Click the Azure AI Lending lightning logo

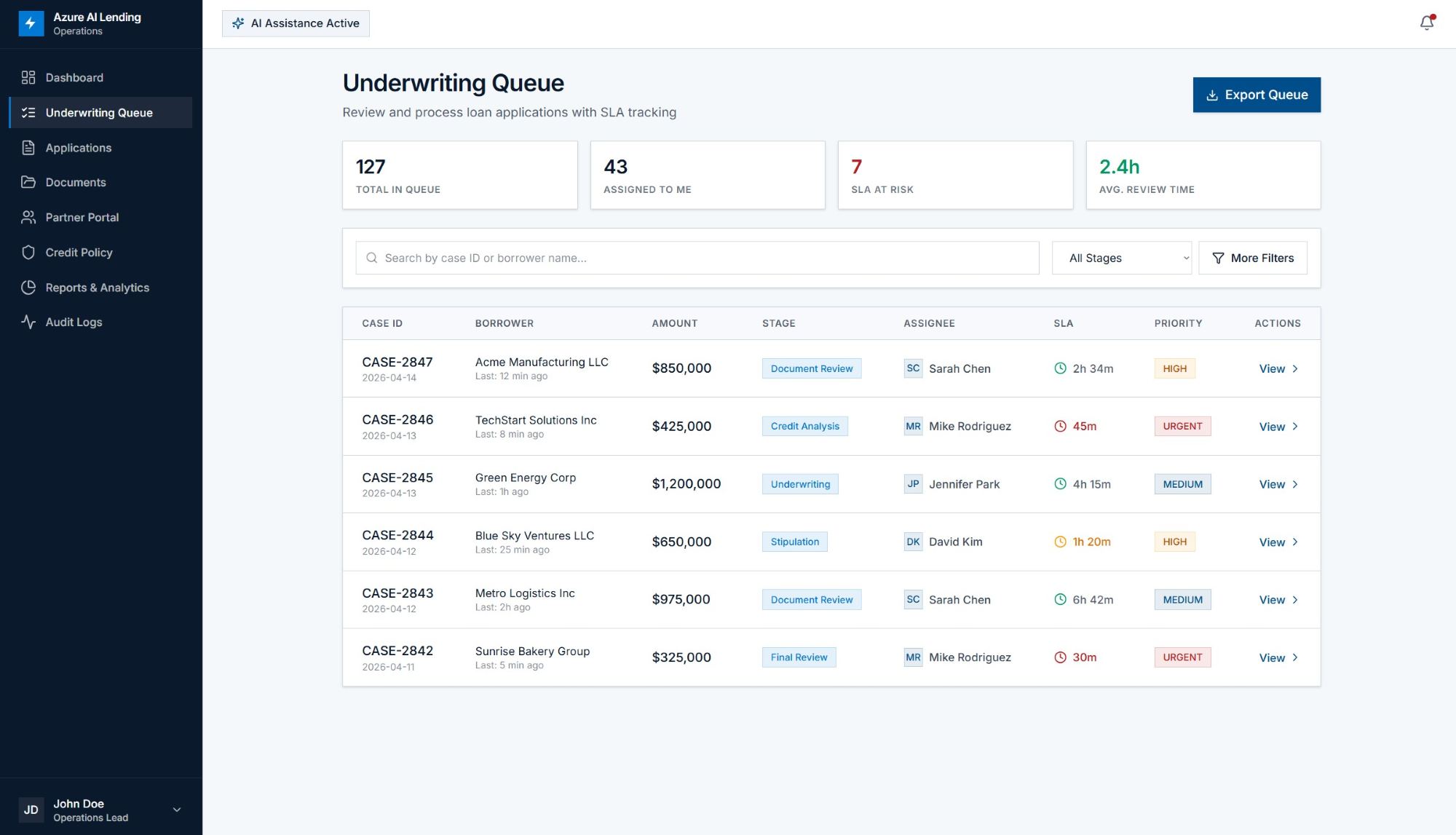31,23
